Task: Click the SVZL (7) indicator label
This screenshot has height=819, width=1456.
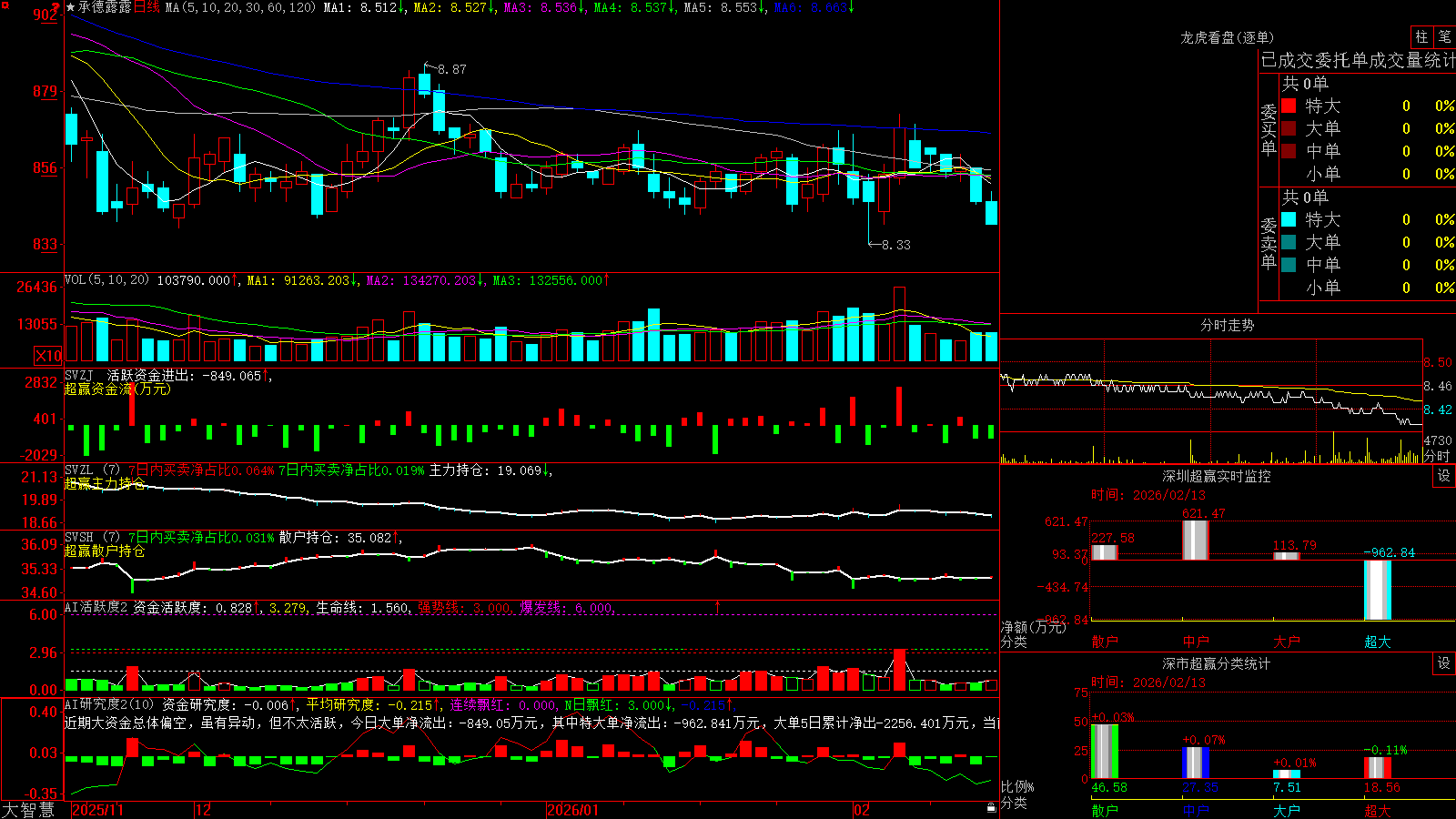Action: tap(92, 470)
